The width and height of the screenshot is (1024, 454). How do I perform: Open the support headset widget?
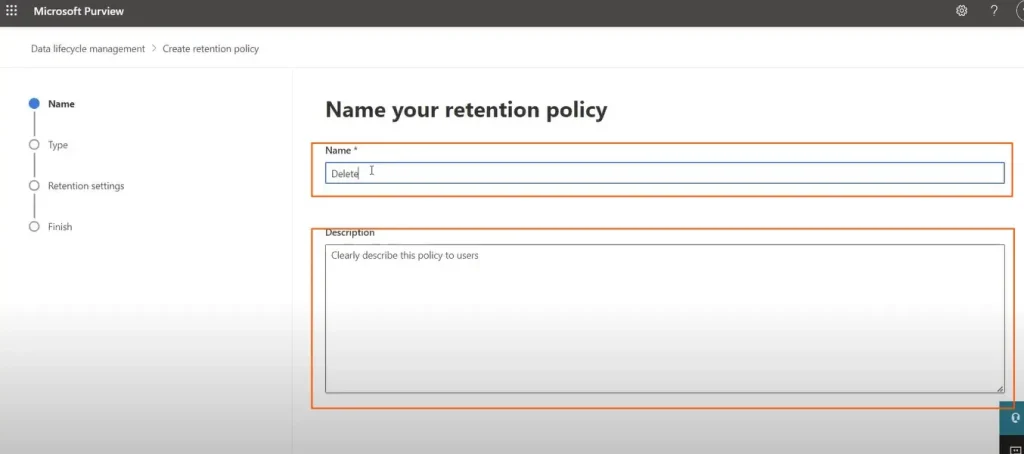[x=1014, y=418]
